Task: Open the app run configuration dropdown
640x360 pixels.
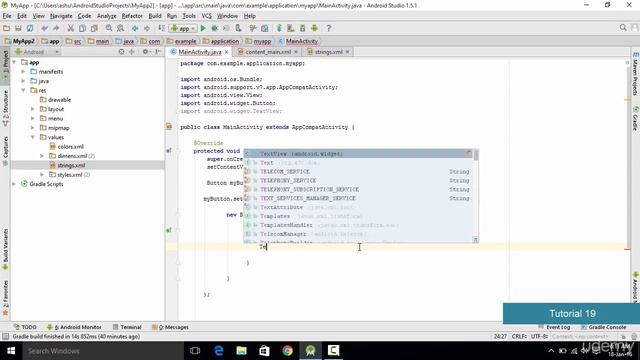Action: [184, 28]
